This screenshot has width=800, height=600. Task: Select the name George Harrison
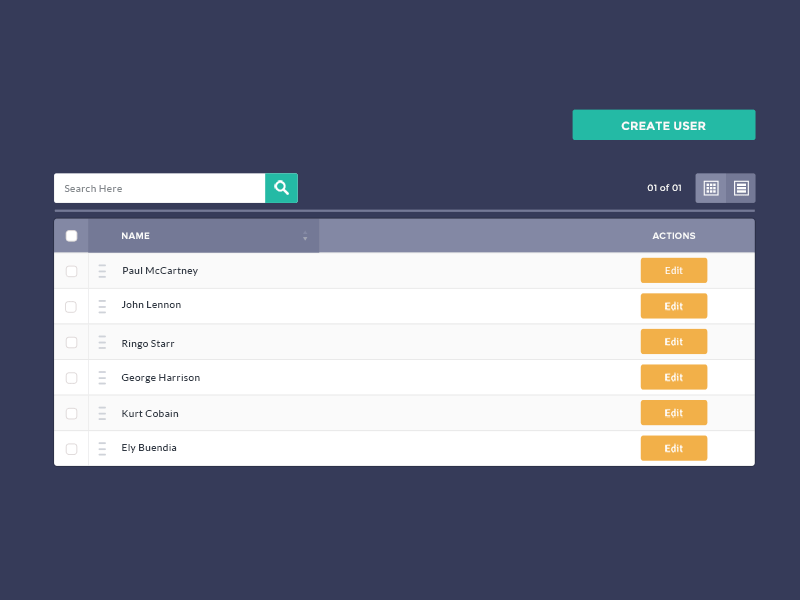[x=161, y=378]
